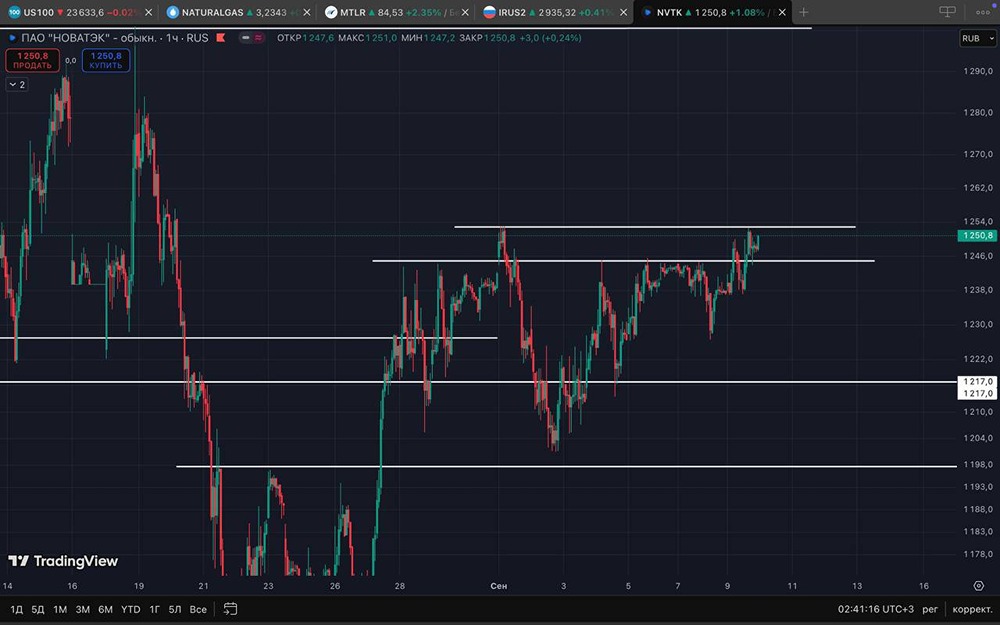Click the NATURALGAS droplet logo icon
This screenshot has width=1000, height=625.
click(x=172, y=12)
